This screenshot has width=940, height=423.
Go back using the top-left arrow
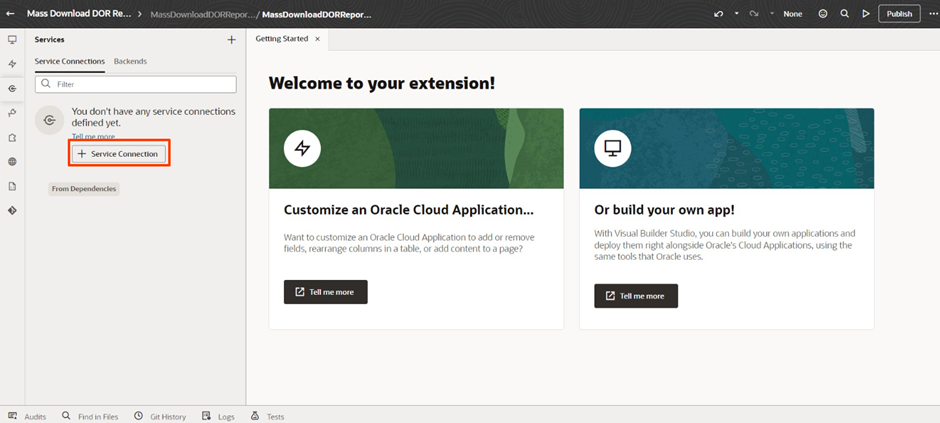click(10, 14)
